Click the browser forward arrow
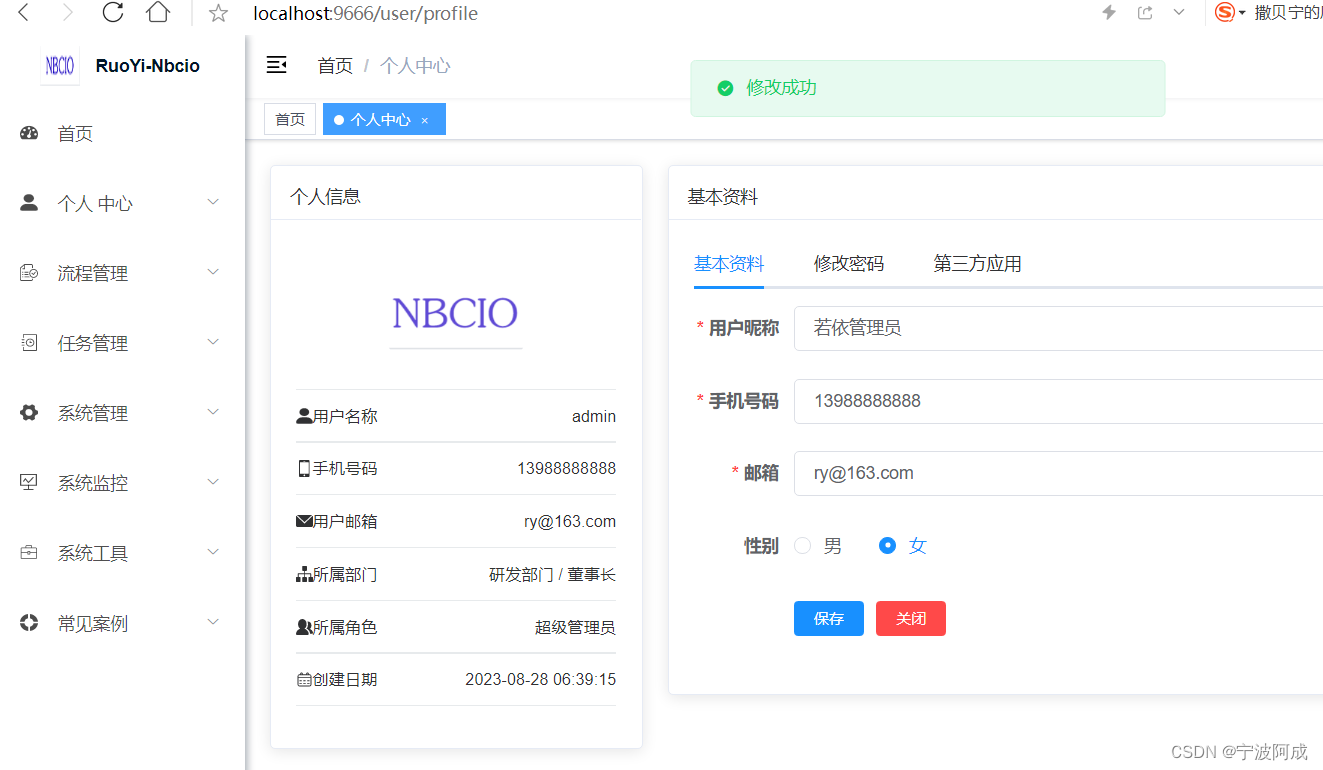 pos(67,13)
